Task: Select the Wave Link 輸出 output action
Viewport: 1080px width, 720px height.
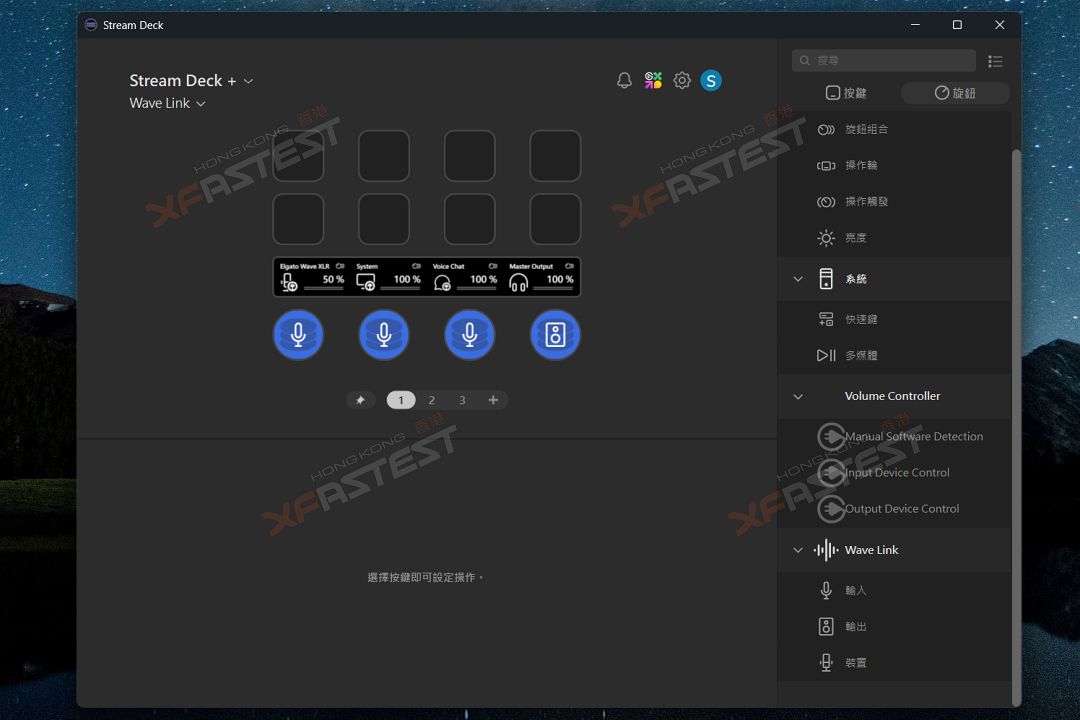Action: 894,626
